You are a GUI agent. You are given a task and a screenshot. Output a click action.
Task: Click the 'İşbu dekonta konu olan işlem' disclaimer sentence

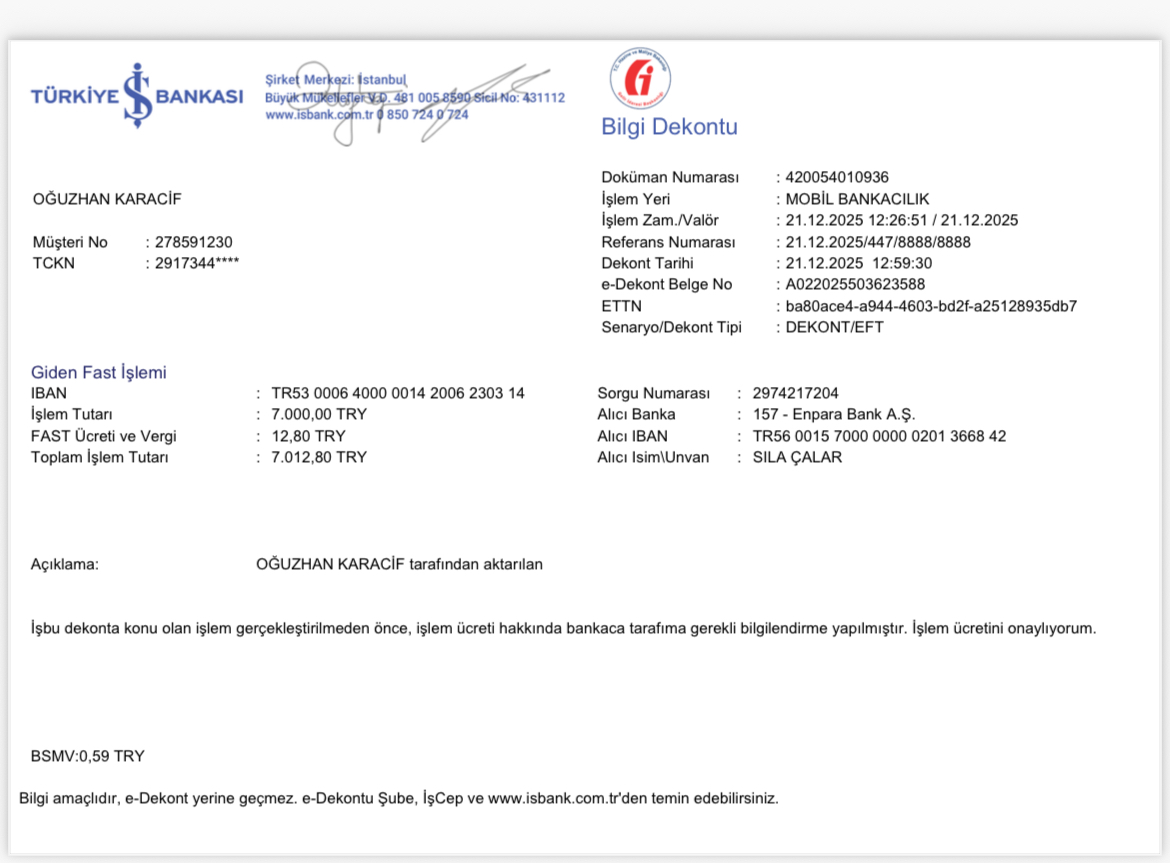click(563, 629)
